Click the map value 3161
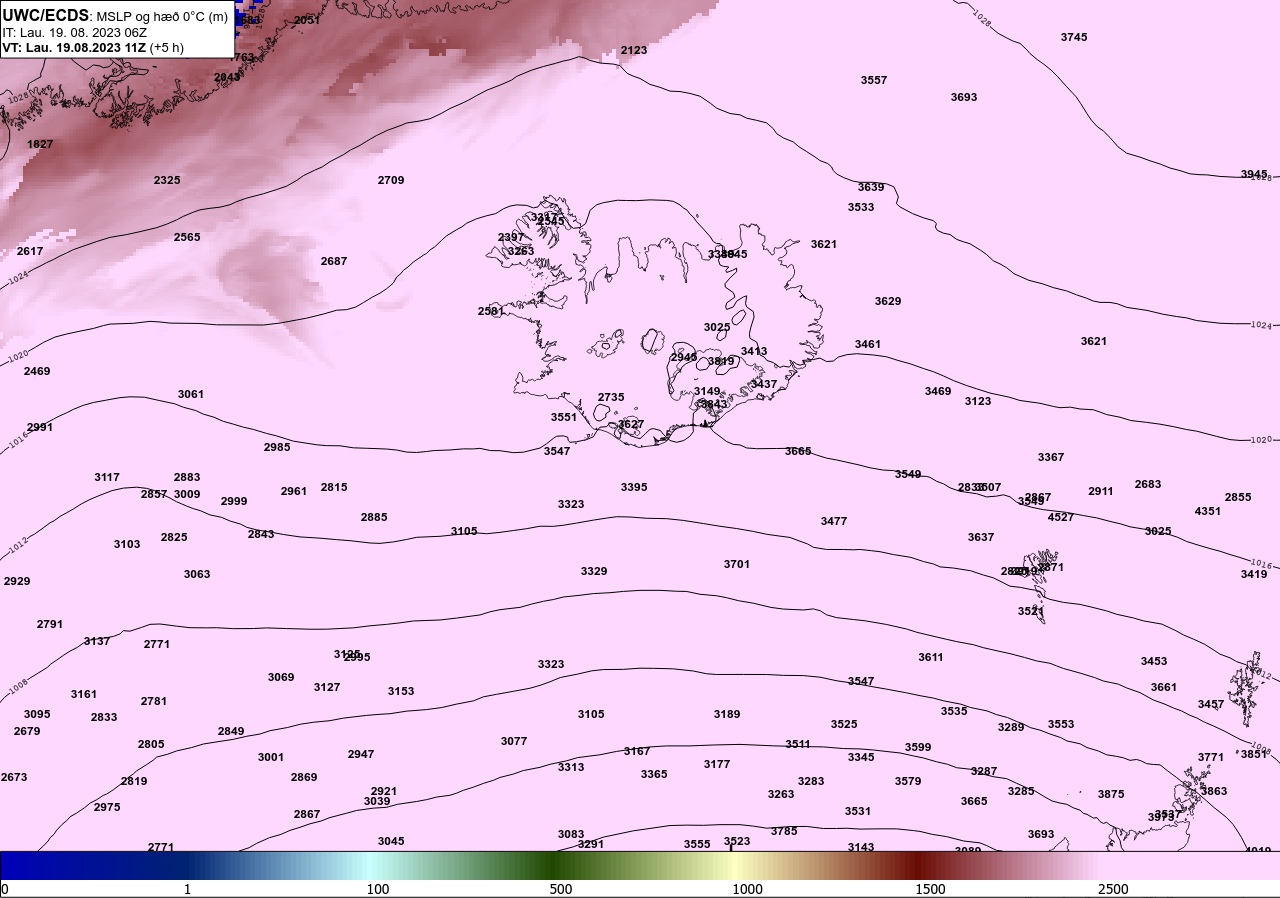This screenshot has height=898, width=1280. [x=84, y=694]
